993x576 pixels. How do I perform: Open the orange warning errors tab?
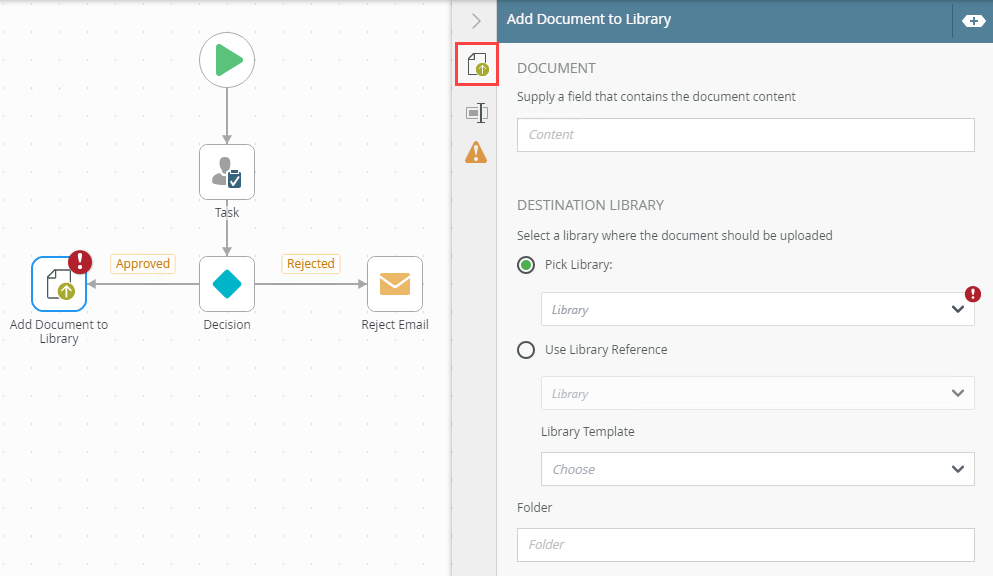[x=476, y=152]
